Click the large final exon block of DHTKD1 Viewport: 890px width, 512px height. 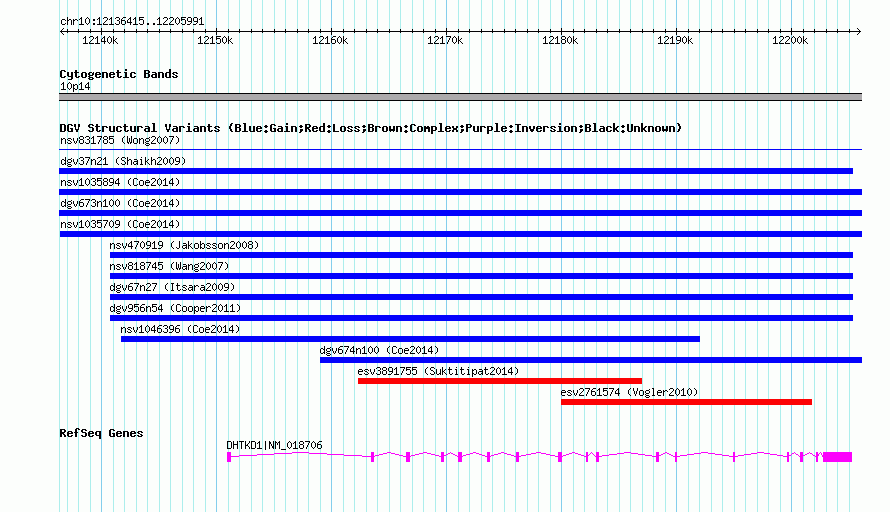838,457
